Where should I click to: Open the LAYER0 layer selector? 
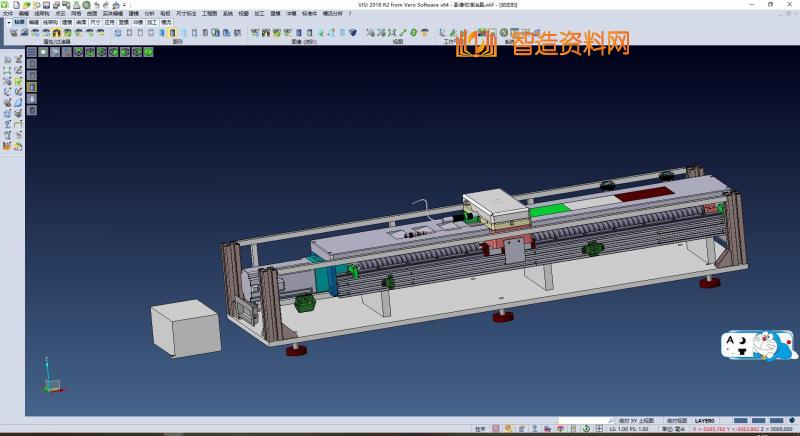(705, 421)
